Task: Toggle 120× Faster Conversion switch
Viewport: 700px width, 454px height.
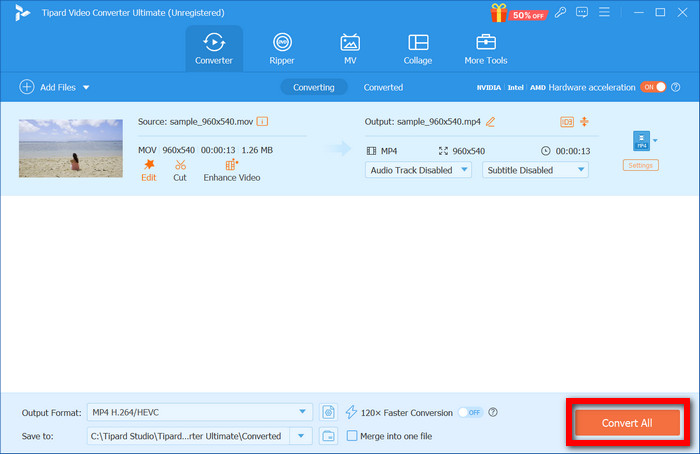Action: click(x=471, y=412)
